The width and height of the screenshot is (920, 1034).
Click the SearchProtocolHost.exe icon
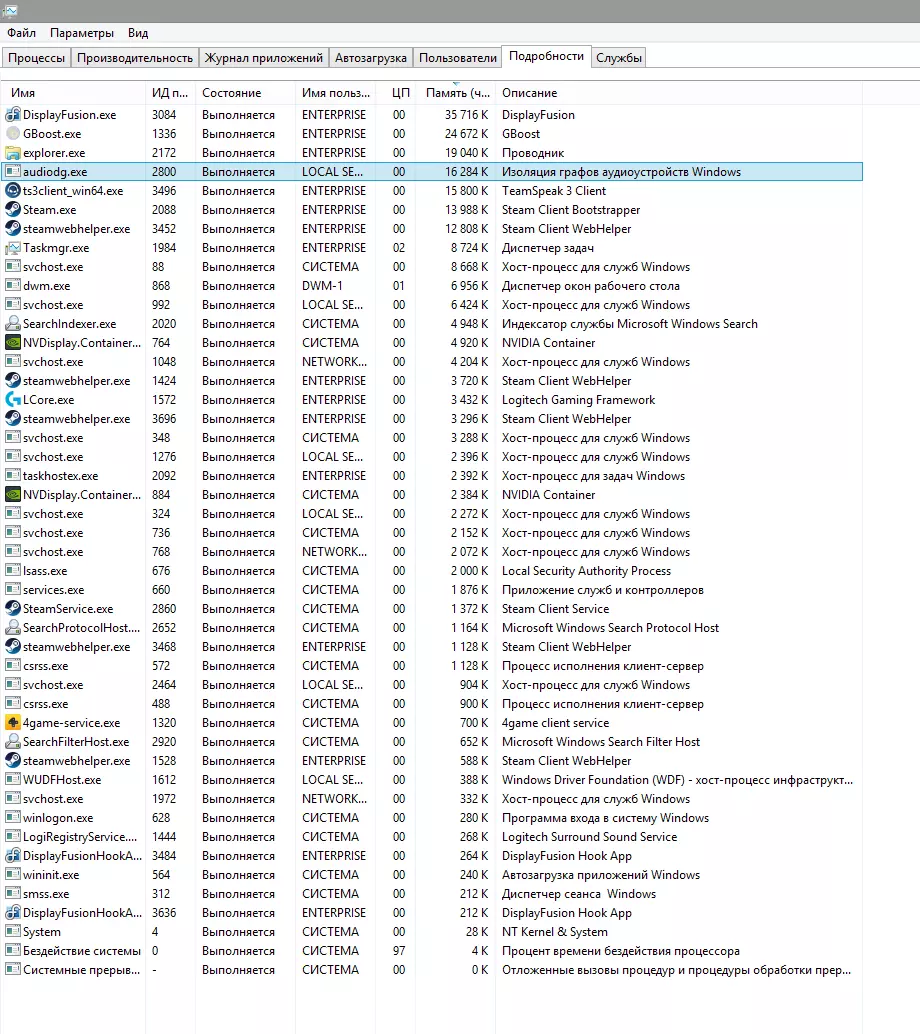point(13,628)
